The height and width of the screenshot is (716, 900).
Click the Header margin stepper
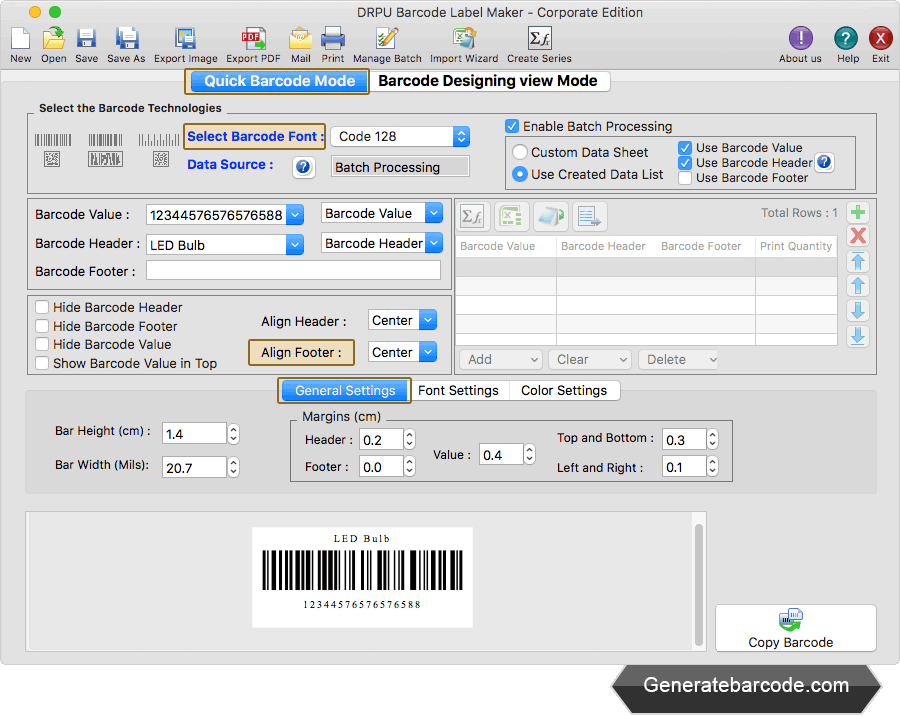click(409, 440)
